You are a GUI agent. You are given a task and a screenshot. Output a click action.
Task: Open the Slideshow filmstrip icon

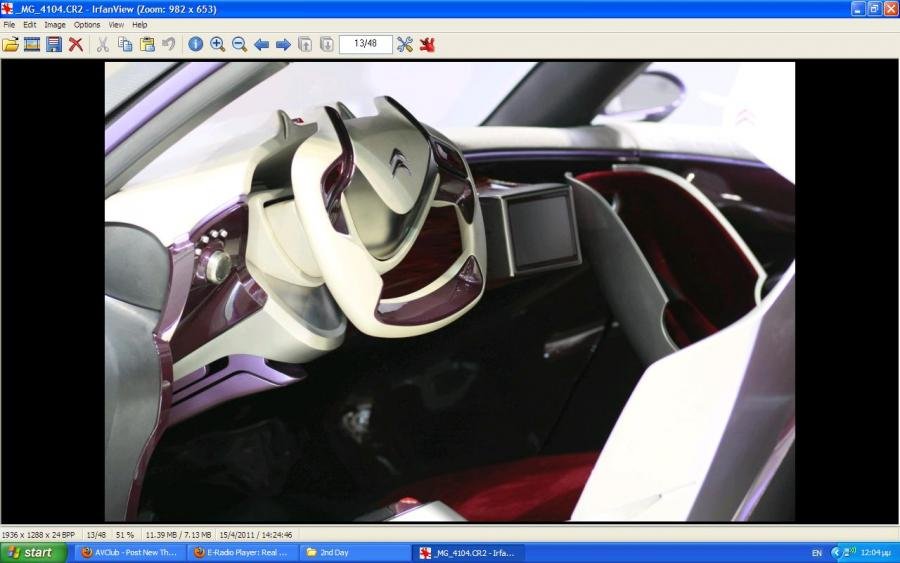click(x=32, y=44)
